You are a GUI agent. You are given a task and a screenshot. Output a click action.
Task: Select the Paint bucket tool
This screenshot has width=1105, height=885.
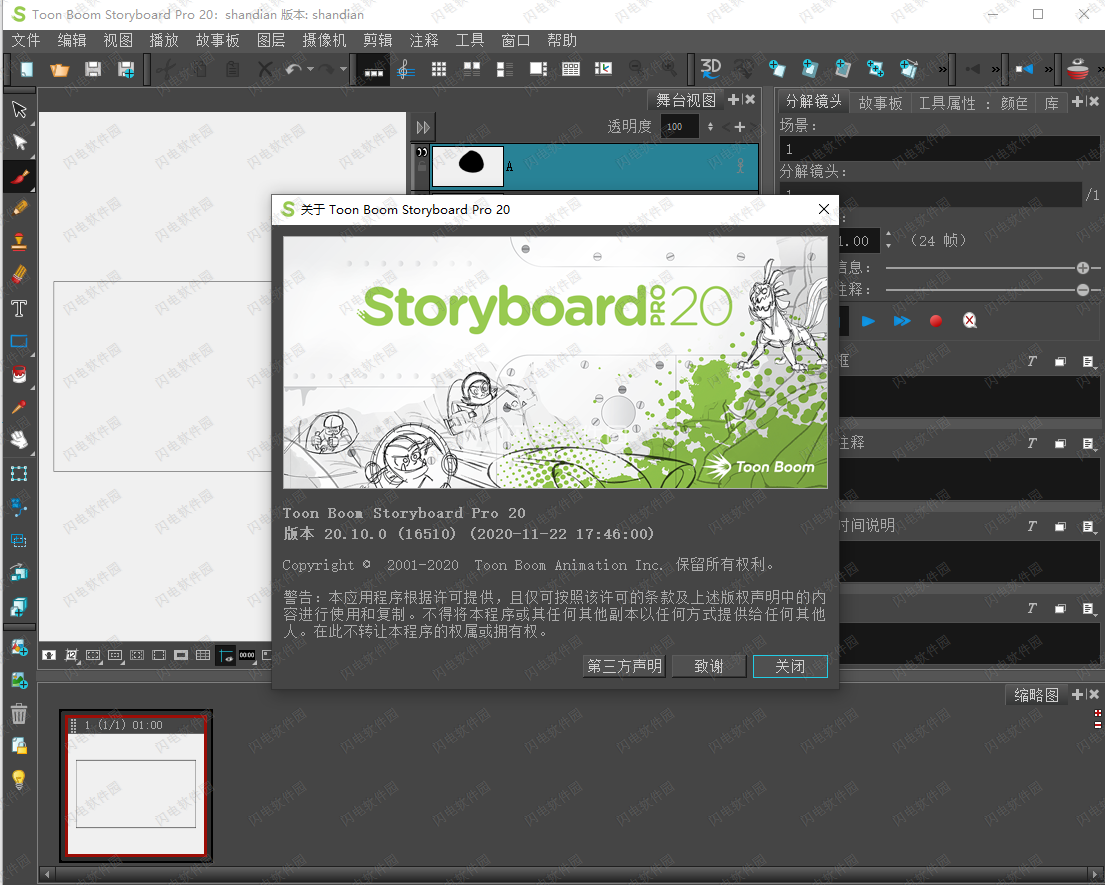(x=19, y=374)
